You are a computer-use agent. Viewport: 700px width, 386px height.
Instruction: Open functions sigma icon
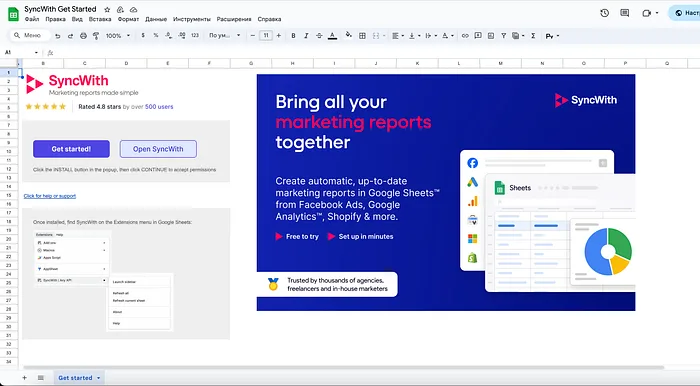pos(533,36)
